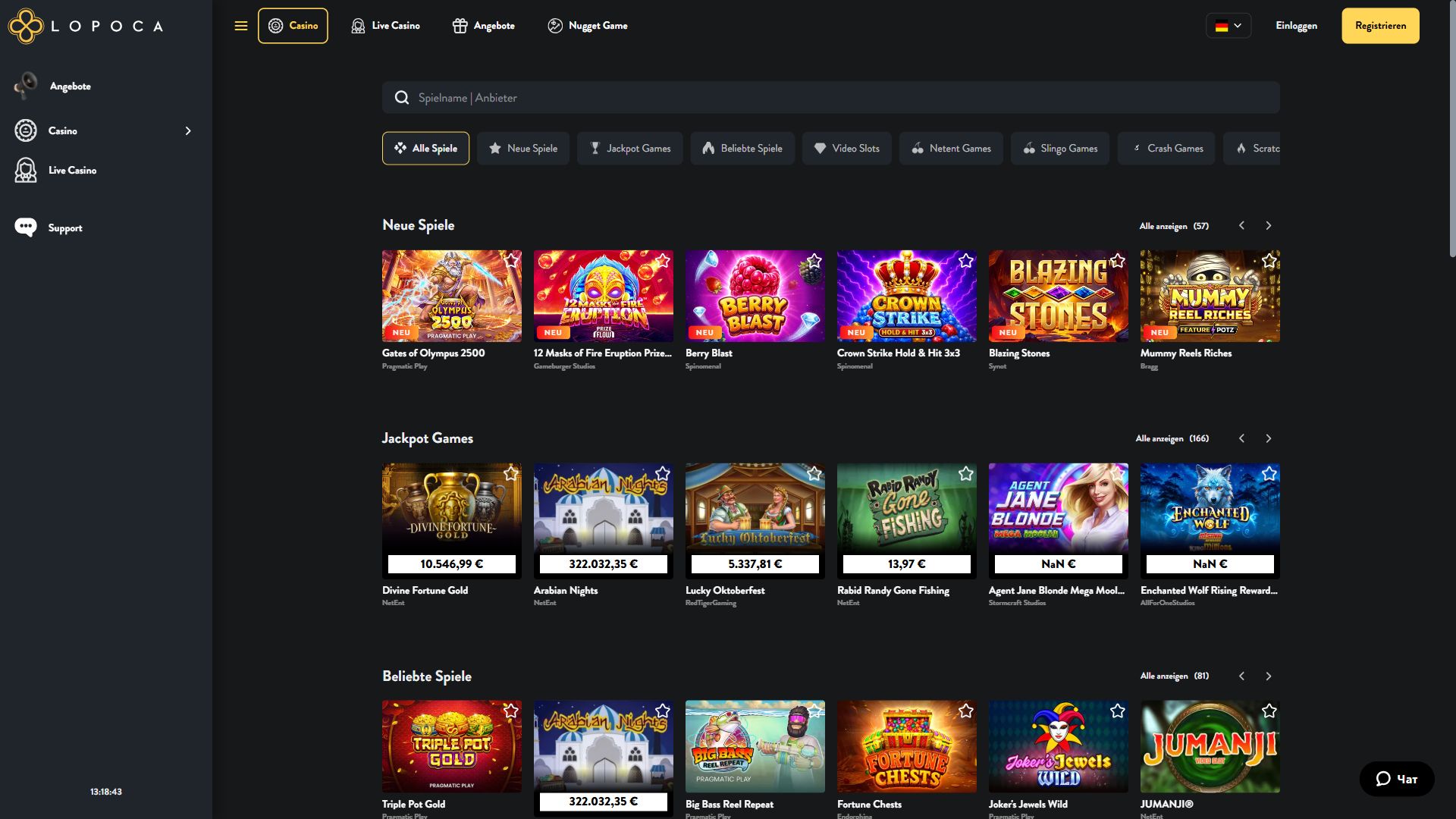Click Alle anzeigen (57) for Neue Spiele
1456x819 pixels.
pyautogui.click(x=1174, y=226)
